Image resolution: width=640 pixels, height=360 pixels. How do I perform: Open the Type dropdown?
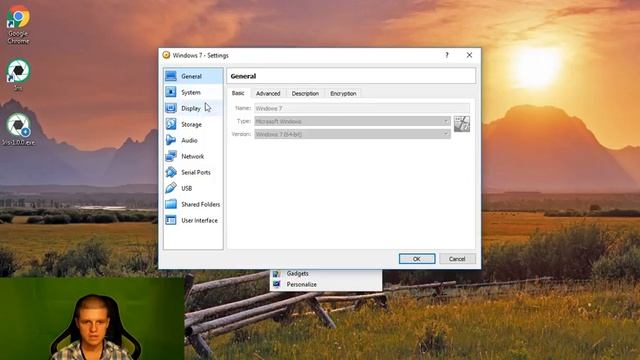pyautogui.click(x=352, y=121)
